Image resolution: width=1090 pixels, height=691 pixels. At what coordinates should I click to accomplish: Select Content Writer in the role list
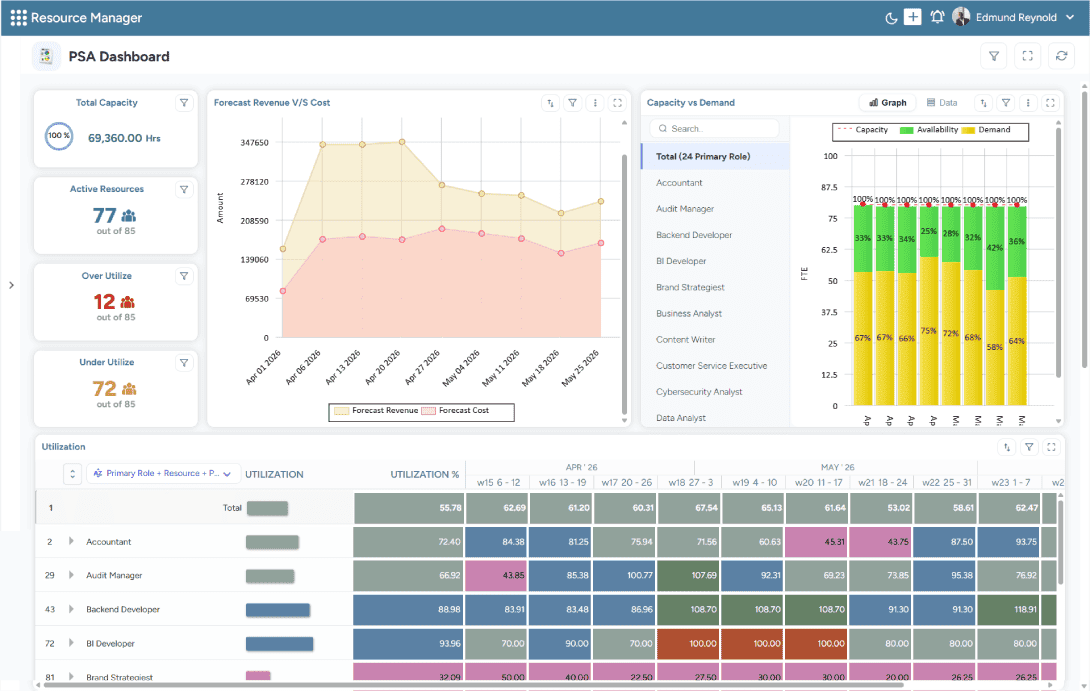point(715,340)
